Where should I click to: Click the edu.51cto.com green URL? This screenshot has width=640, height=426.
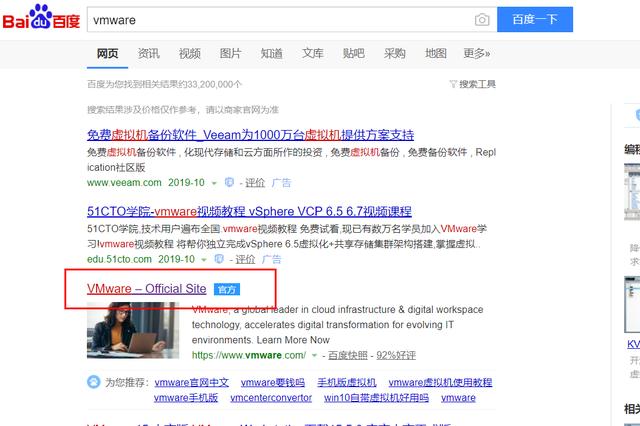119,259
